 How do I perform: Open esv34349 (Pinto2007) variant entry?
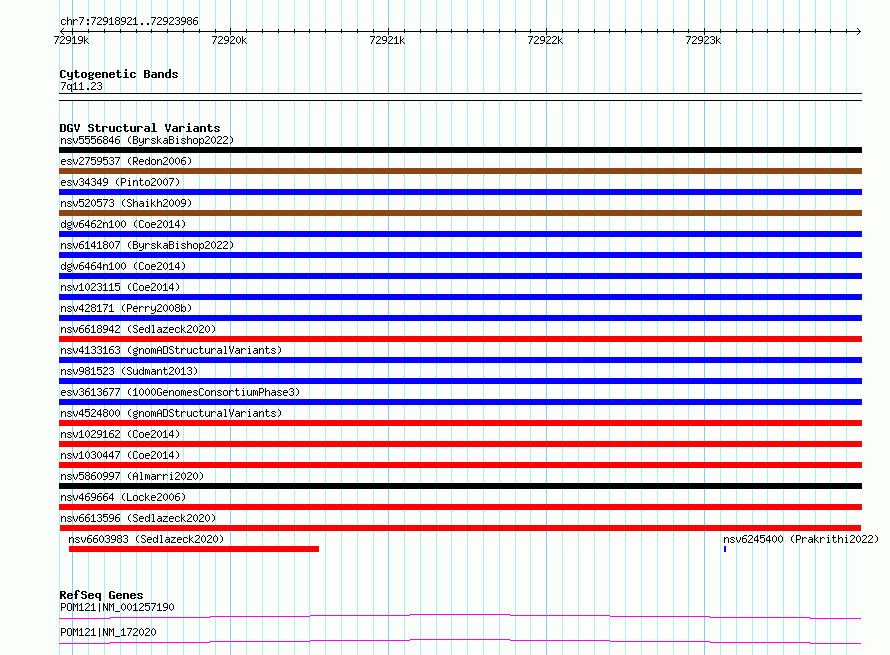click(x=120, y=182)
